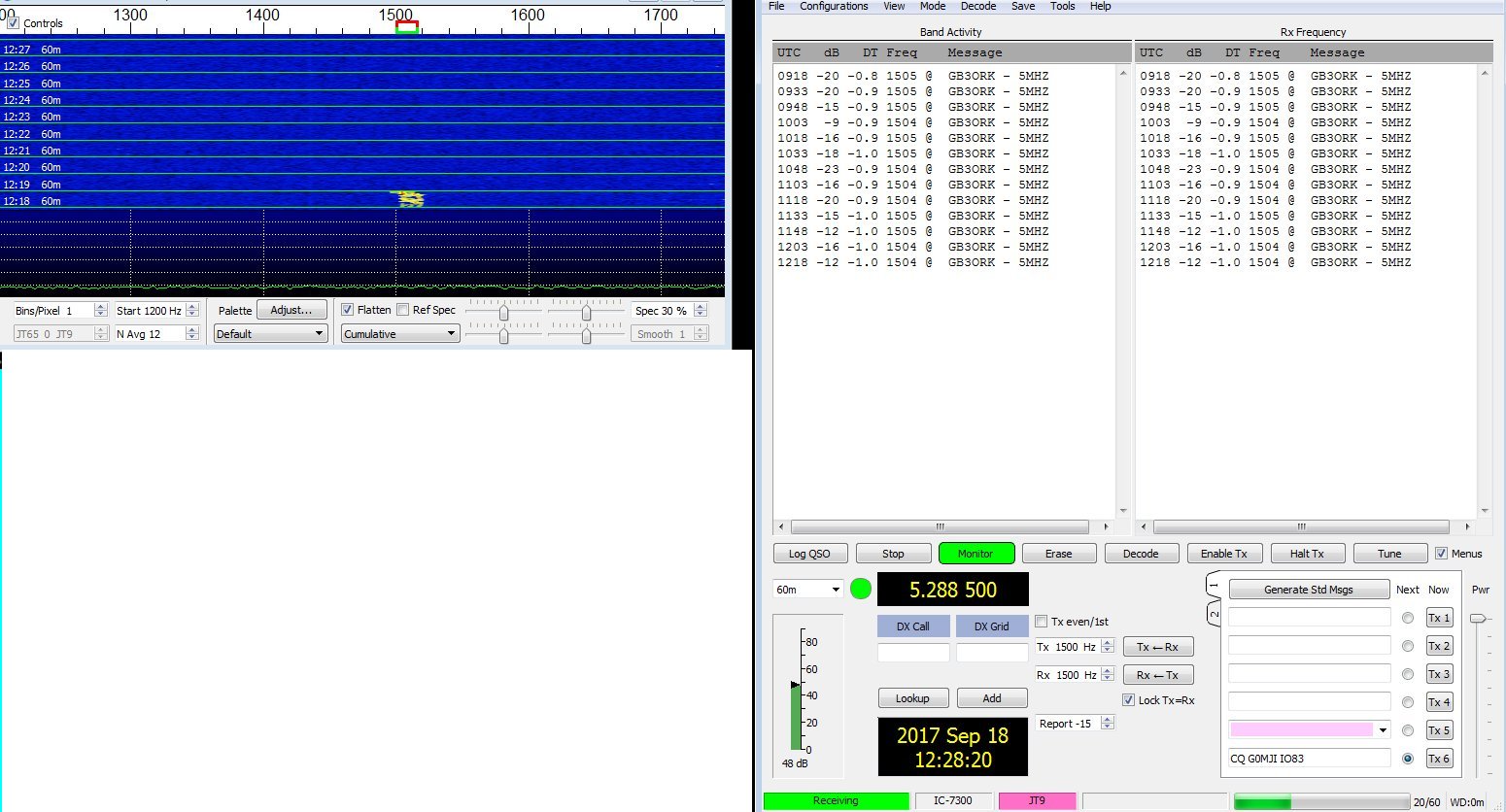1506x812 pixels.
Task: Enable the Flatten checkbox
Action: pos(347,310)
